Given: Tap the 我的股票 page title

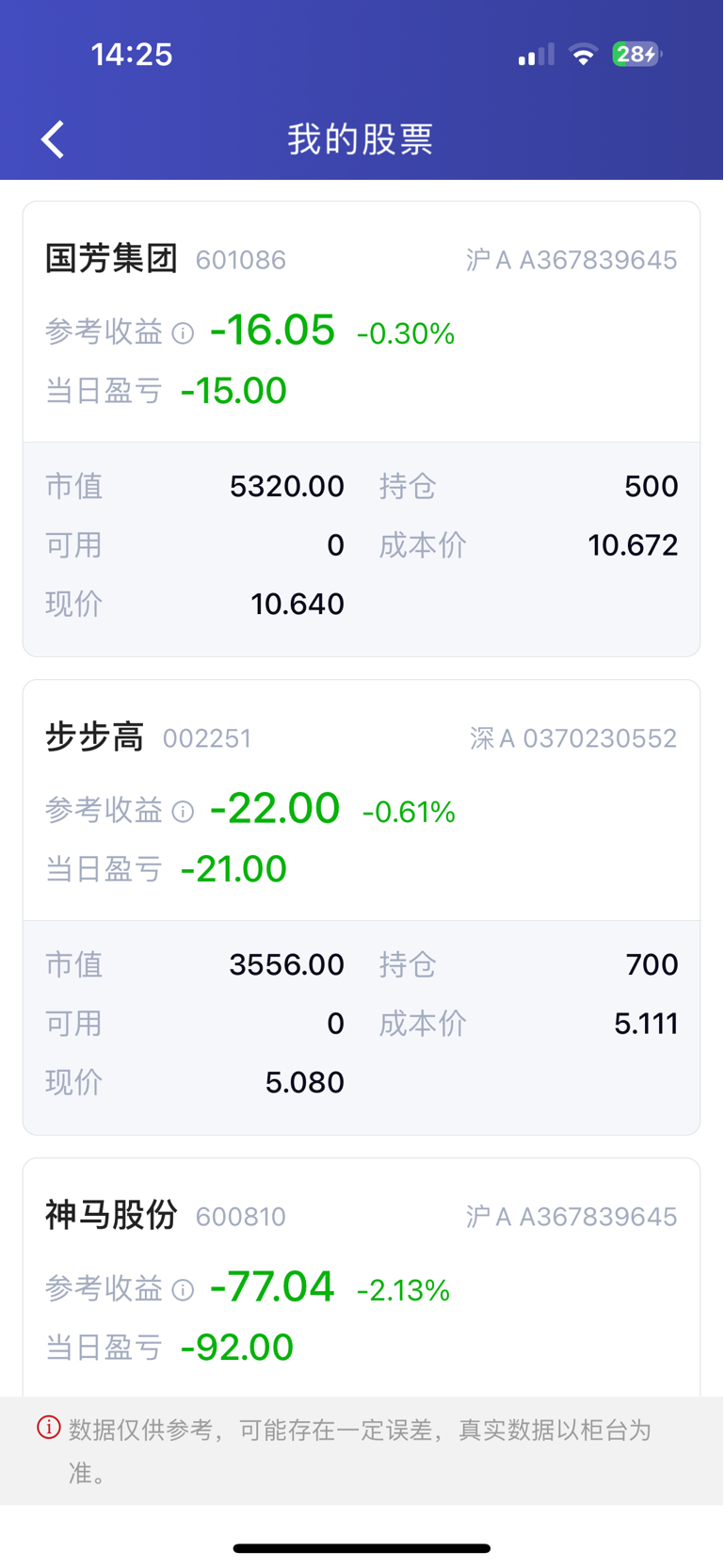Looking at the screenshot, I should (361, 139).
